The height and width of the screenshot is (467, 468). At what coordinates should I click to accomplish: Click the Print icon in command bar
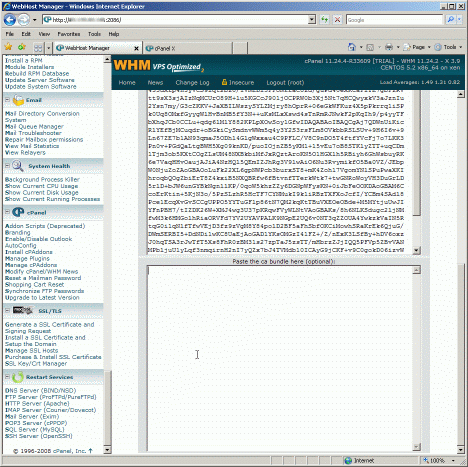tap(389, 47)
